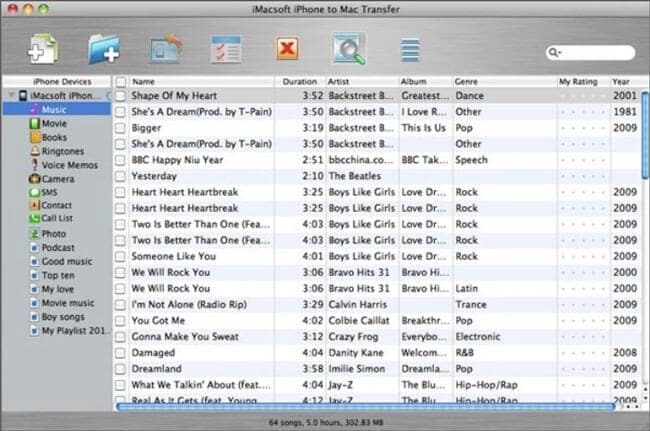
Task: Click the "Hip-Hop/Rap" genre for What We Talkin' About
Action: [486, 385]
